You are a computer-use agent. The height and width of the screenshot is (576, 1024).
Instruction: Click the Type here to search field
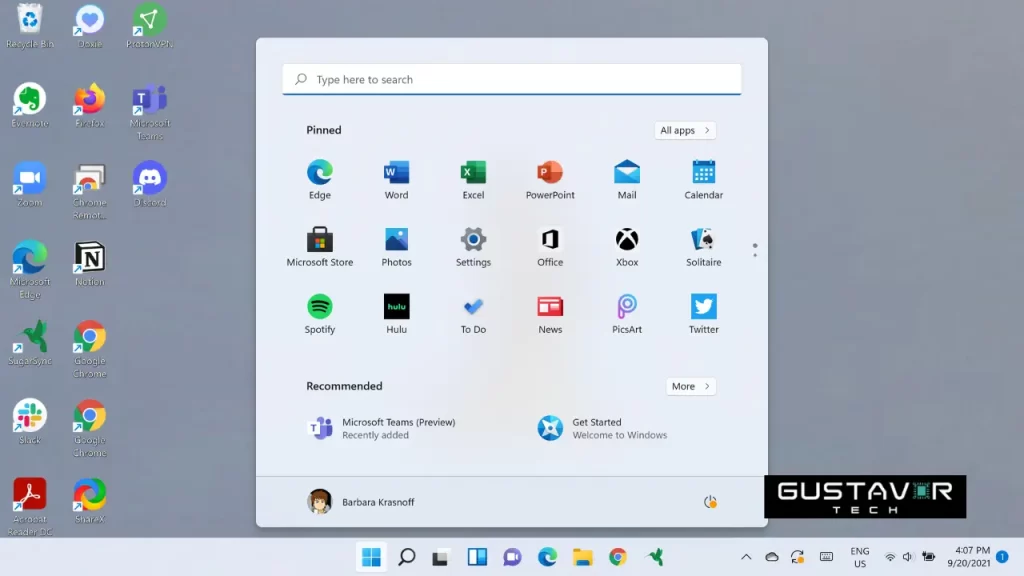point(511,79)
